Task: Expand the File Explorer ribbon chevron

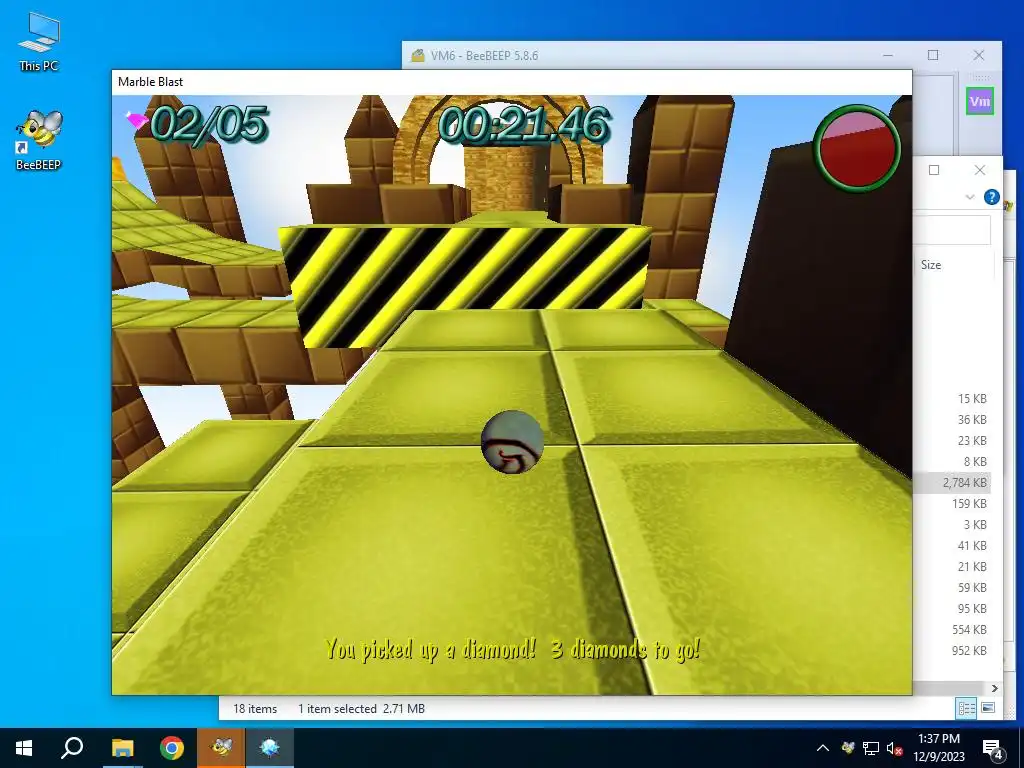Action: point(970,197)
